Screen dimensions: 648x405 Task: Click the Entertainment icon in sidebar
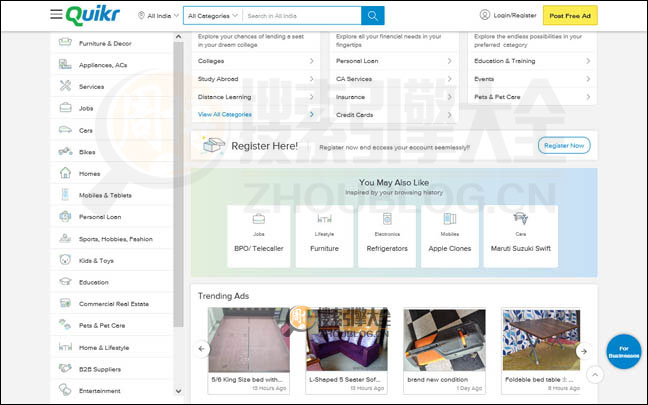[65, 390]
